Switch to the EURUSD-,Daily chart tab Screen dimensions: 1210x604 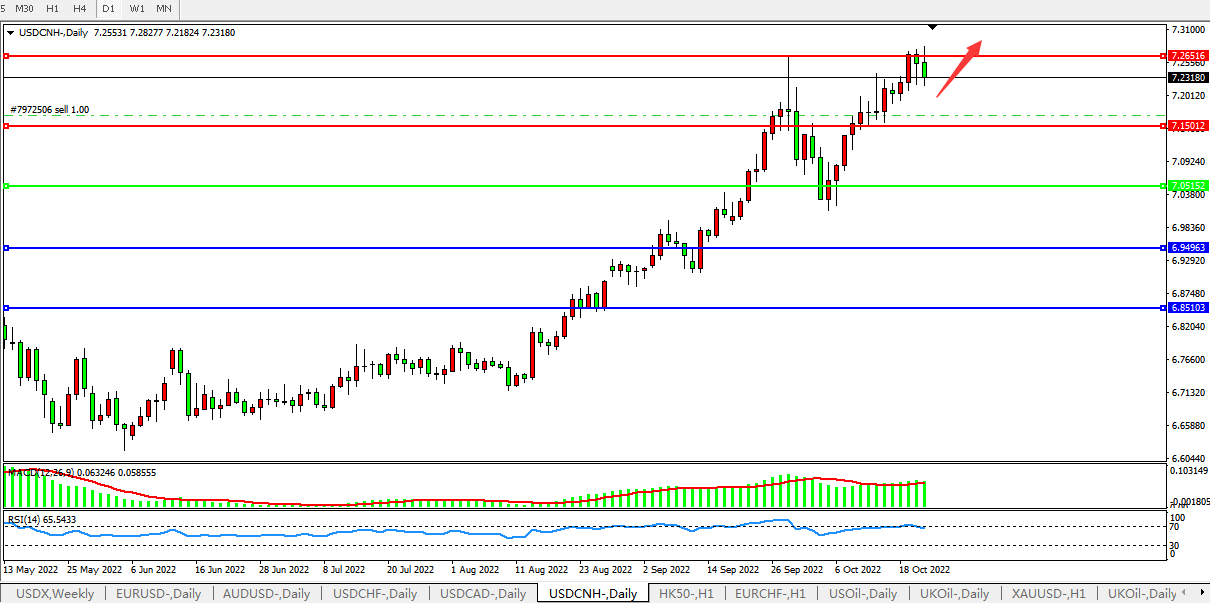coord(158,594)
